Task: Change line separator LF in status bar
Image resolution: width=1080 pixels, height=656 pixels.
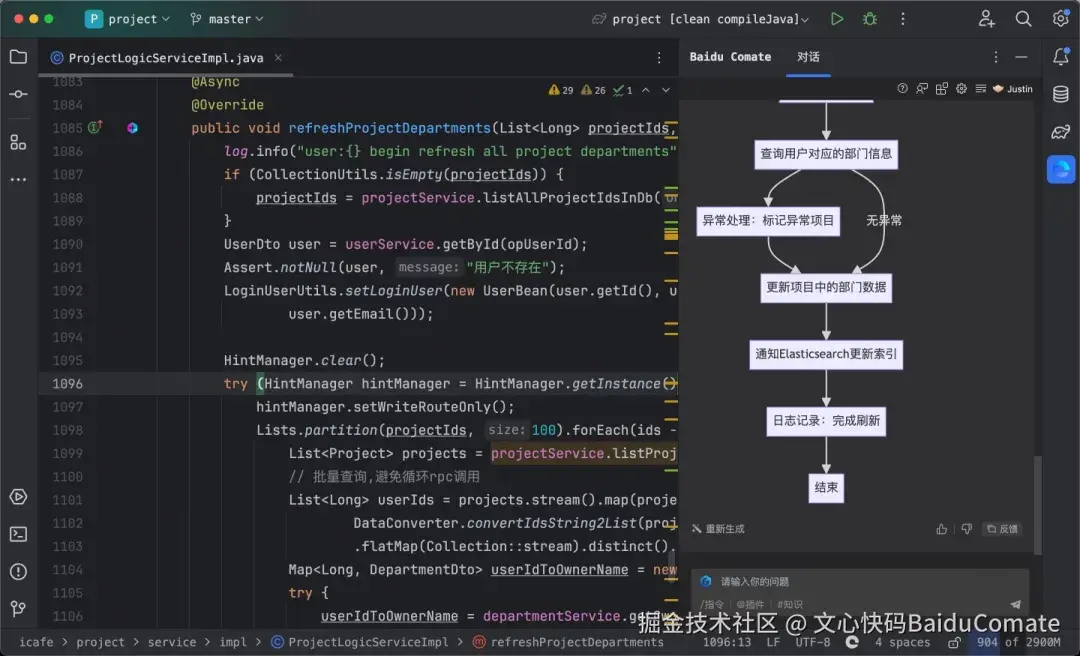Action: 773,642
